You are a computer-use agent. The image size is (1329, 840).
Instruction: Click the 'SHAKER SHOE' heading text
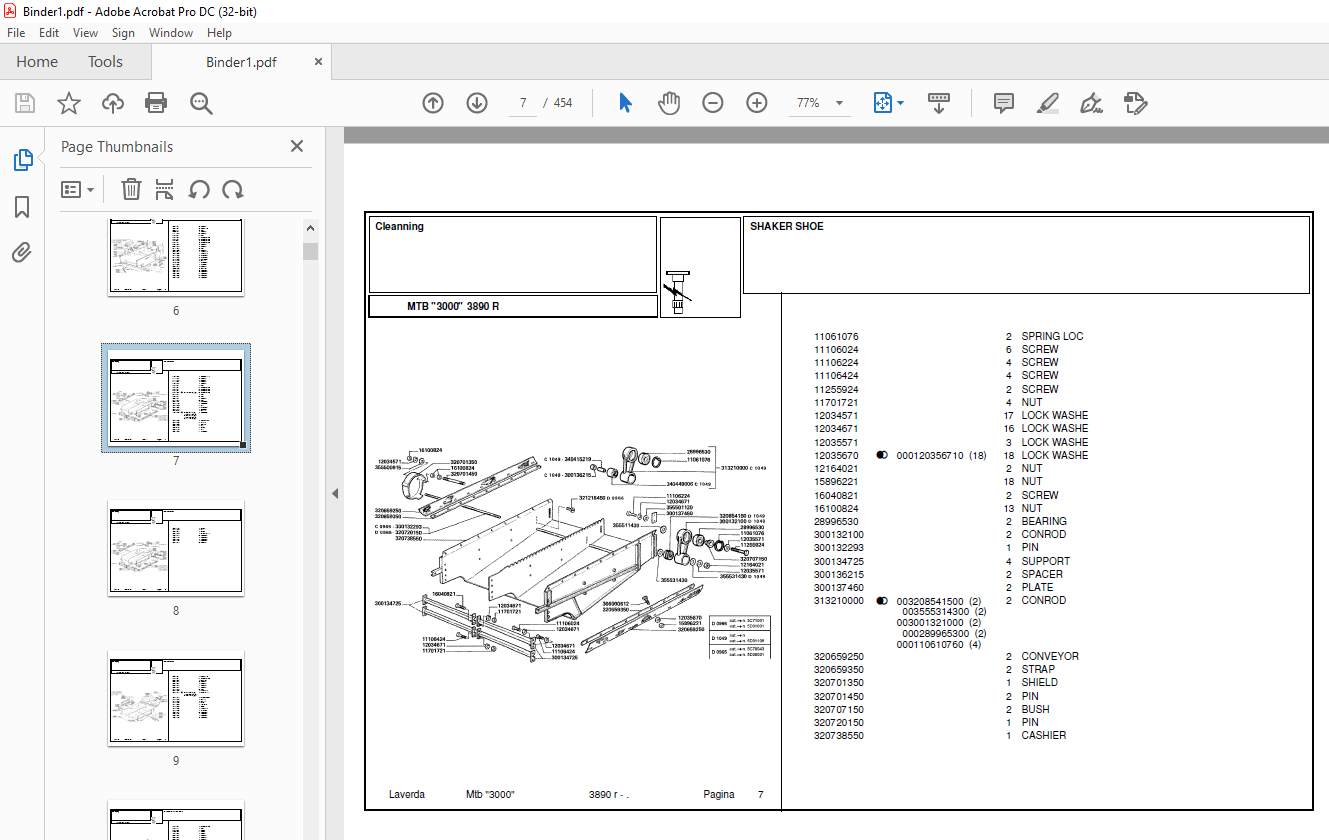(787, 227)
